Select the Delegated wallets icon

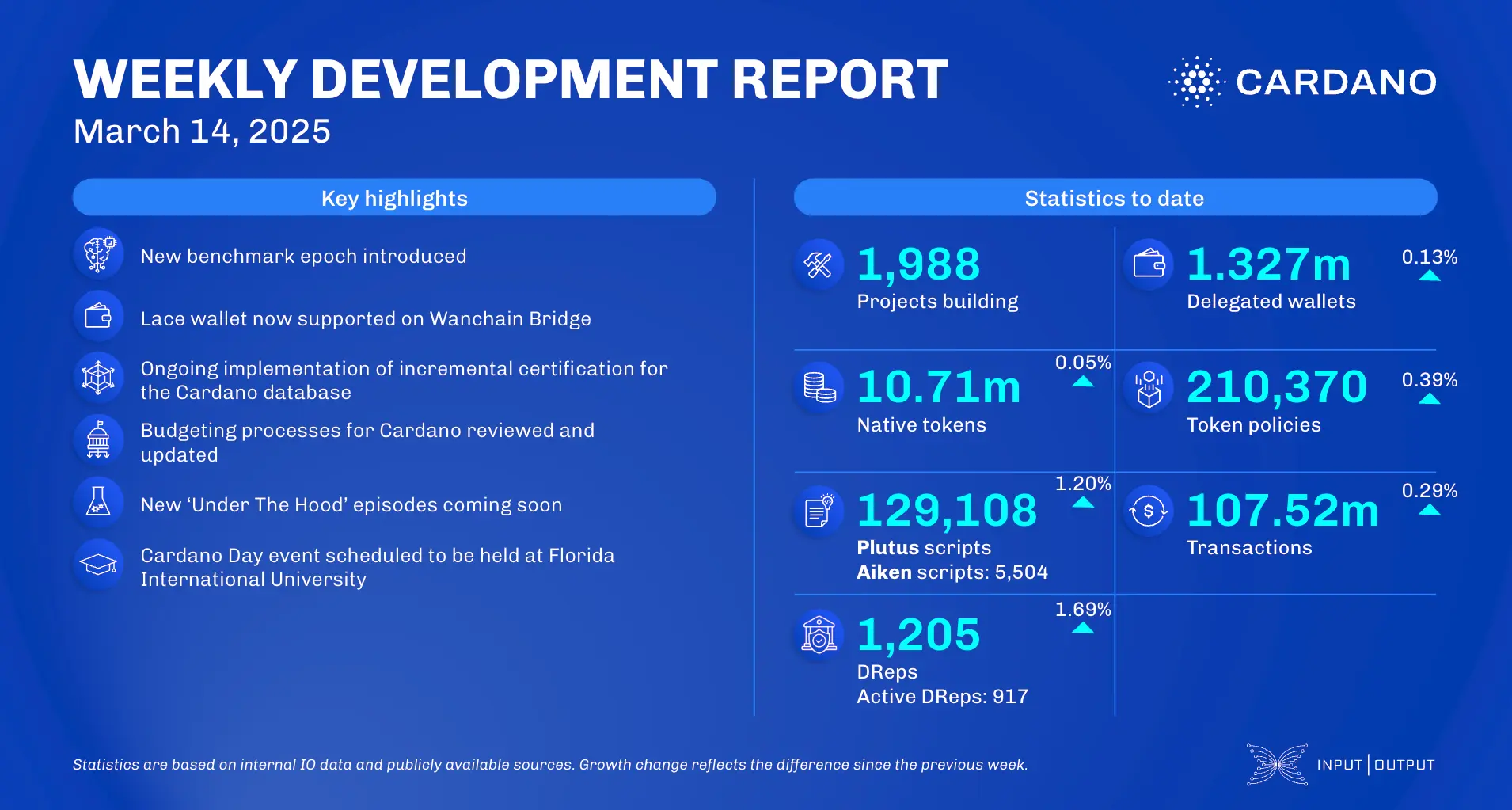[1149, 264]
